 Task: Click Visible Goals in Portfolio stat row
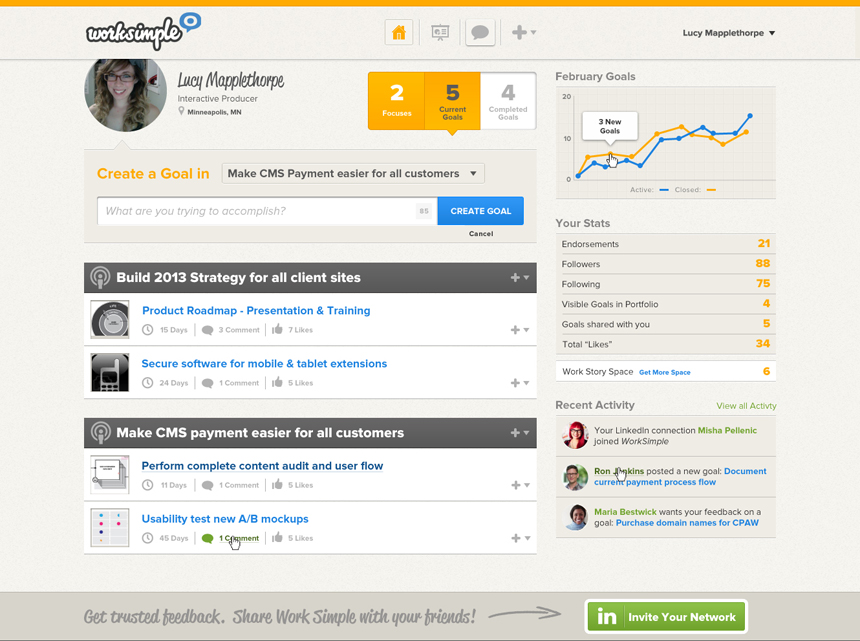coord(666,304)
